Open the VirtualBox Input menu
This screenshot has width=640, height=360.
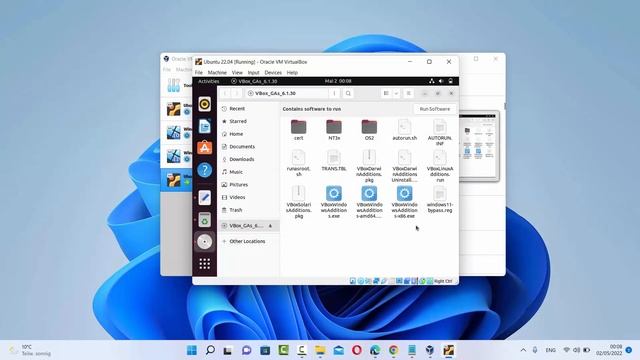[x=253, y=73]
